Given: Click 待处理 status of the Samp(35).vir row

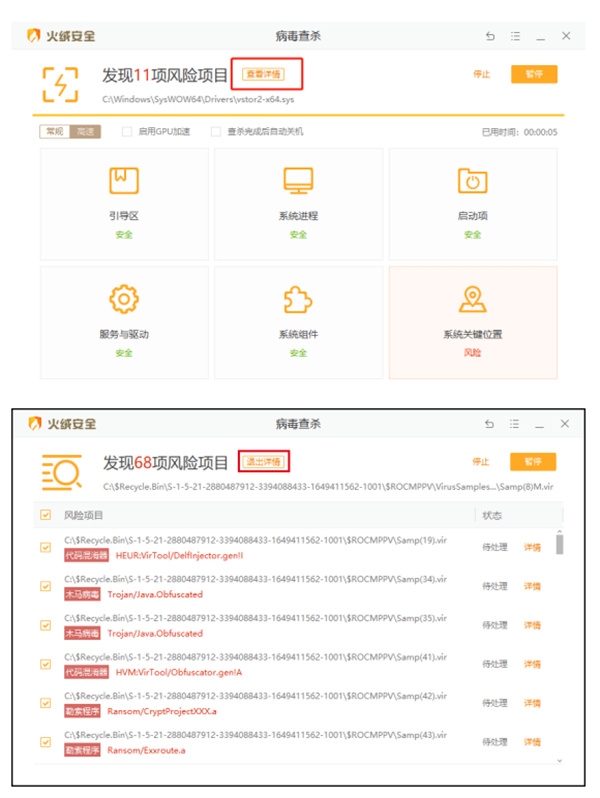Looking at the screenshot, I should (495, 625).
